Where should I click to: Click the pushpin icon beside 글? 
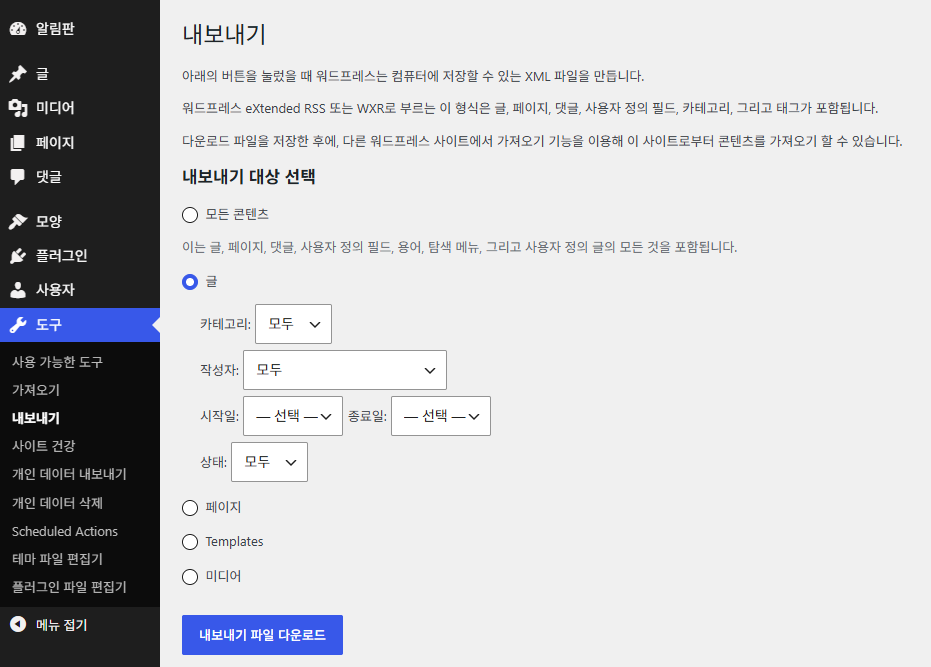[18, 74]
